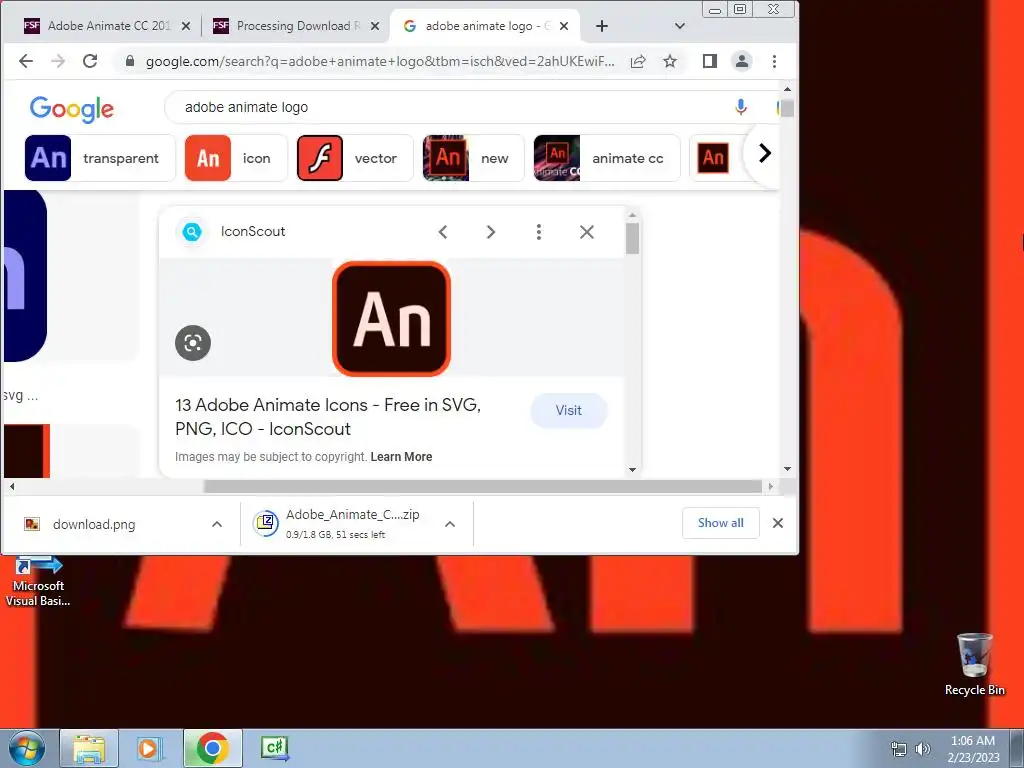Select Microsoft Visual Basic desktop shortcut
Viewport: 1024px width, 768px height.
pyautogui.click(x=38, y=582)
